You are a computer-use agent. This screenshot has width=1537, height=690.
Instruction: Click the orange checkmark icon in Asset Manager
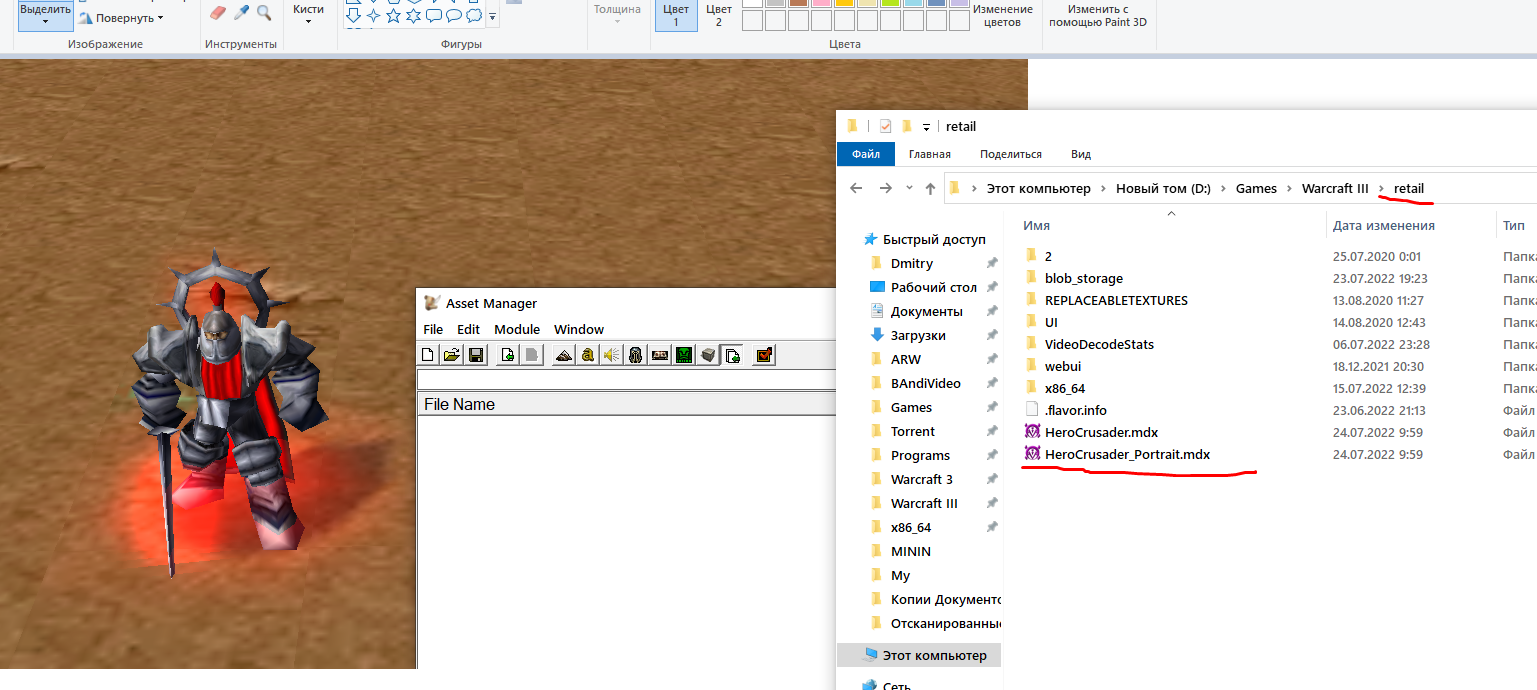(764, 354)
